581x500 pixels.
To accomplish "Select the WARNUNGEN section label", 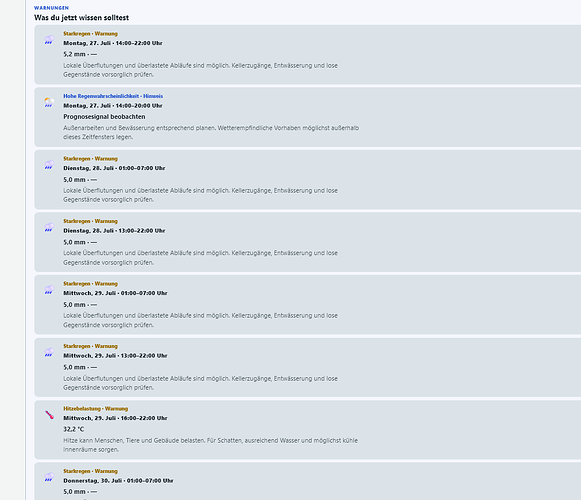I will click(x=51, y=8).
